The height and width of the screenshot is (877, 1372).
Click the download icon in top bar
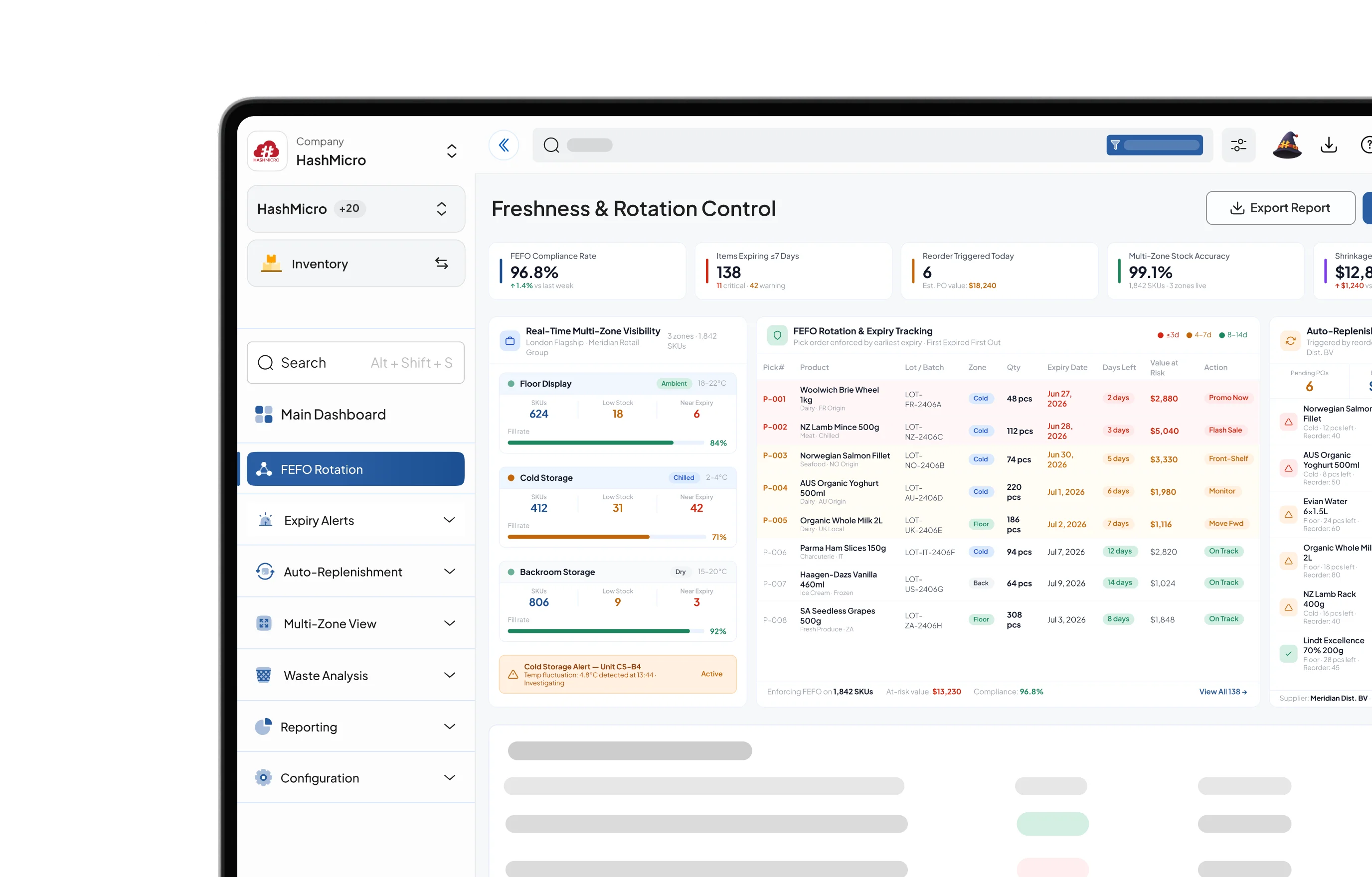coord(1328,145)
